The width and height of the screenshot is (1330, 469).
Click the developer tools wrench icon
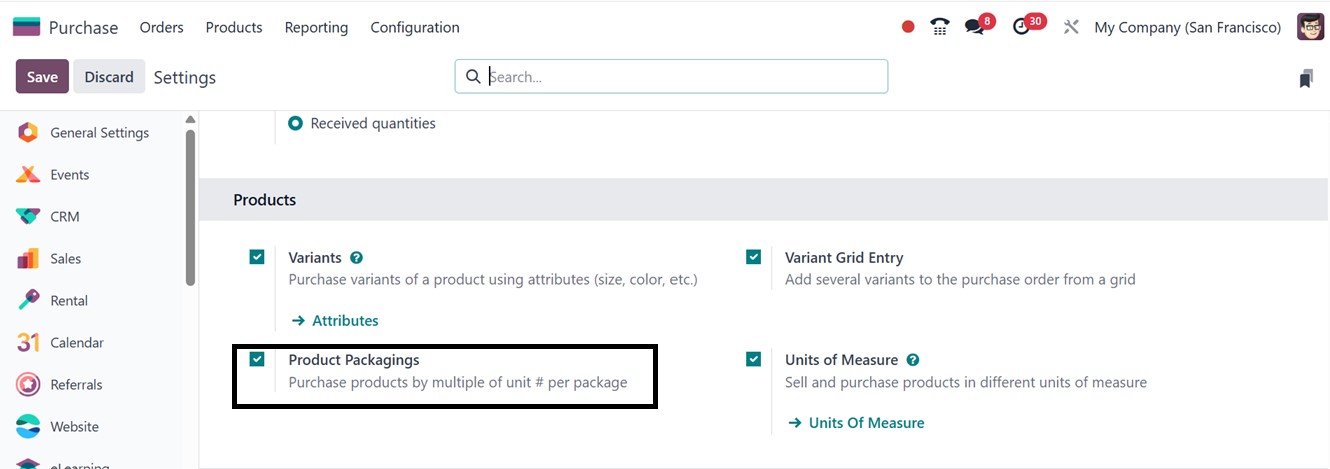(x=1071, y=27)
